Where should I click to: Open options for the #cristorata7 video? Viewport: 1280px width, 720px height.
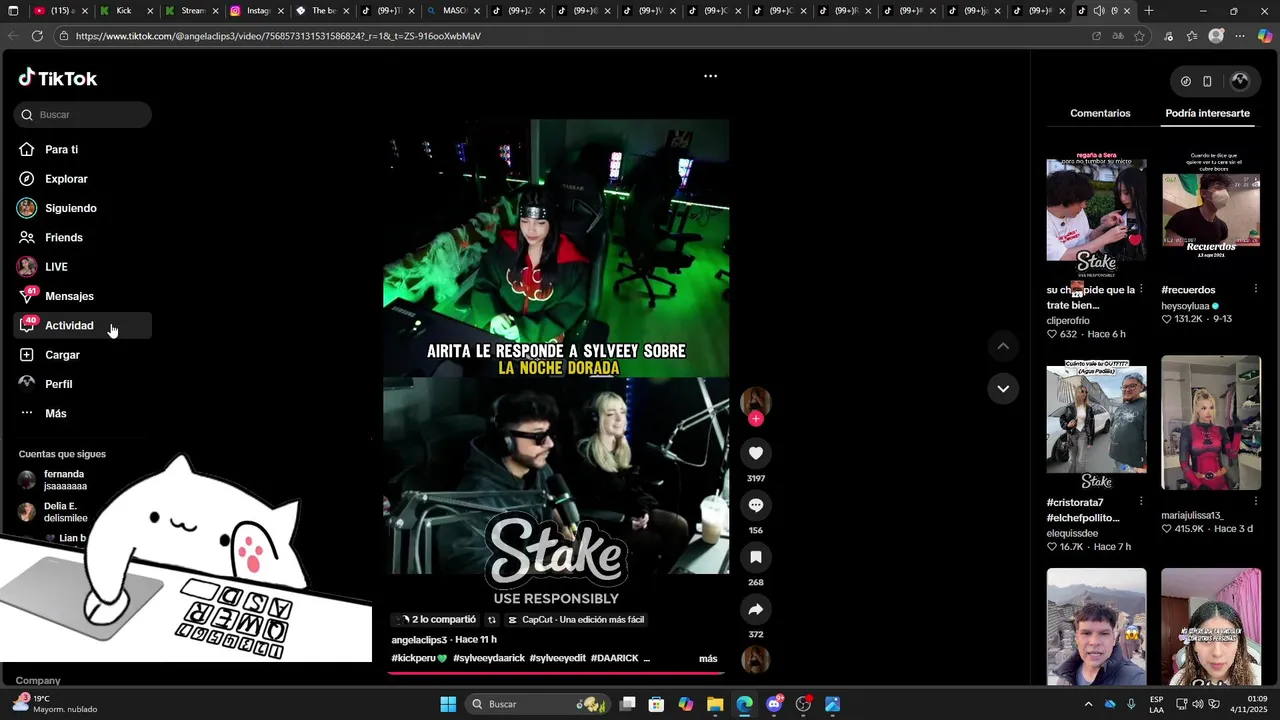(1141, 503)
